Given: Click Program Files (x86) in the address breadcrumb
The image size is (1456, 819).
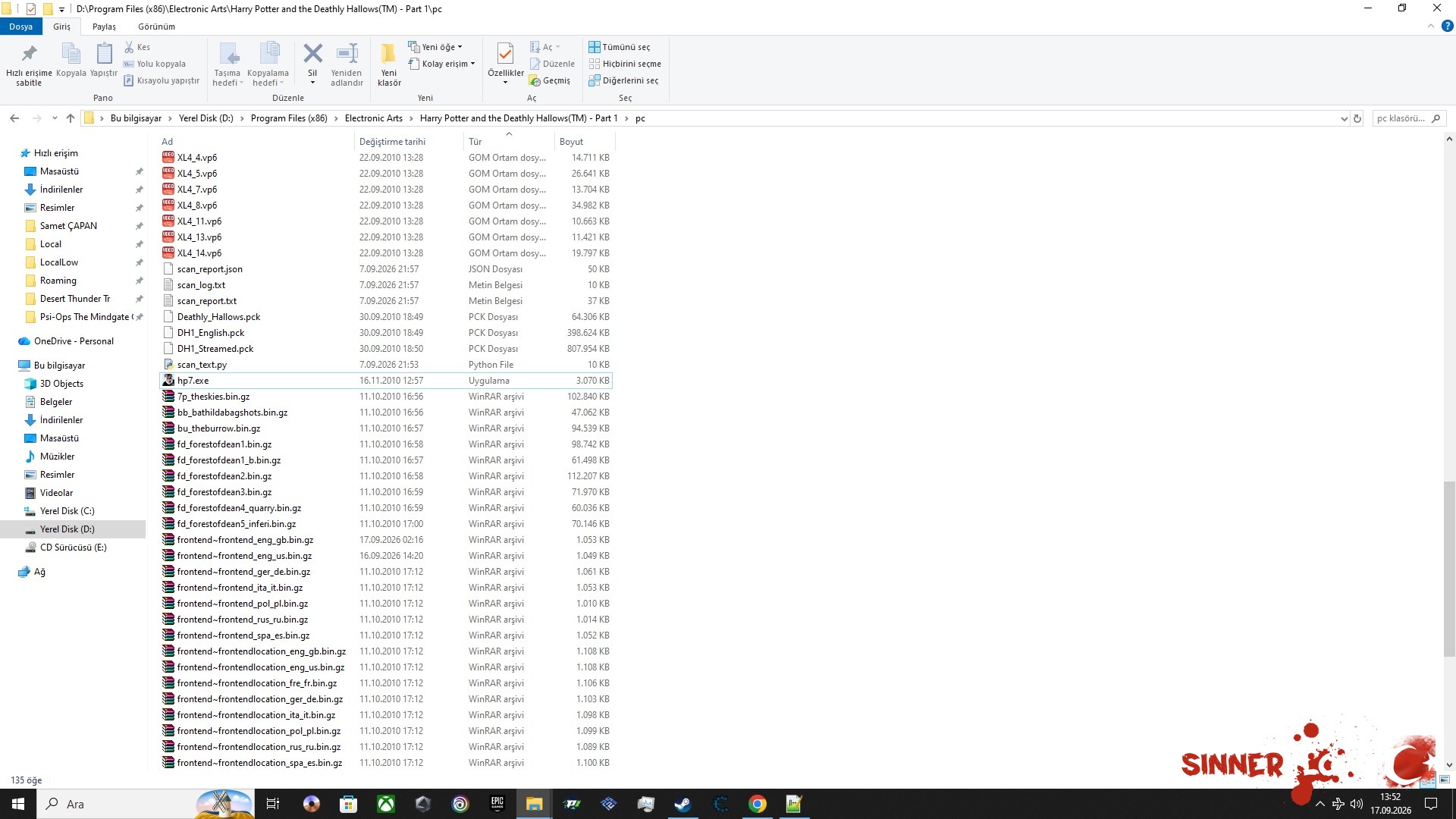Looking at the screenshot, I should [x=289, y=118].
